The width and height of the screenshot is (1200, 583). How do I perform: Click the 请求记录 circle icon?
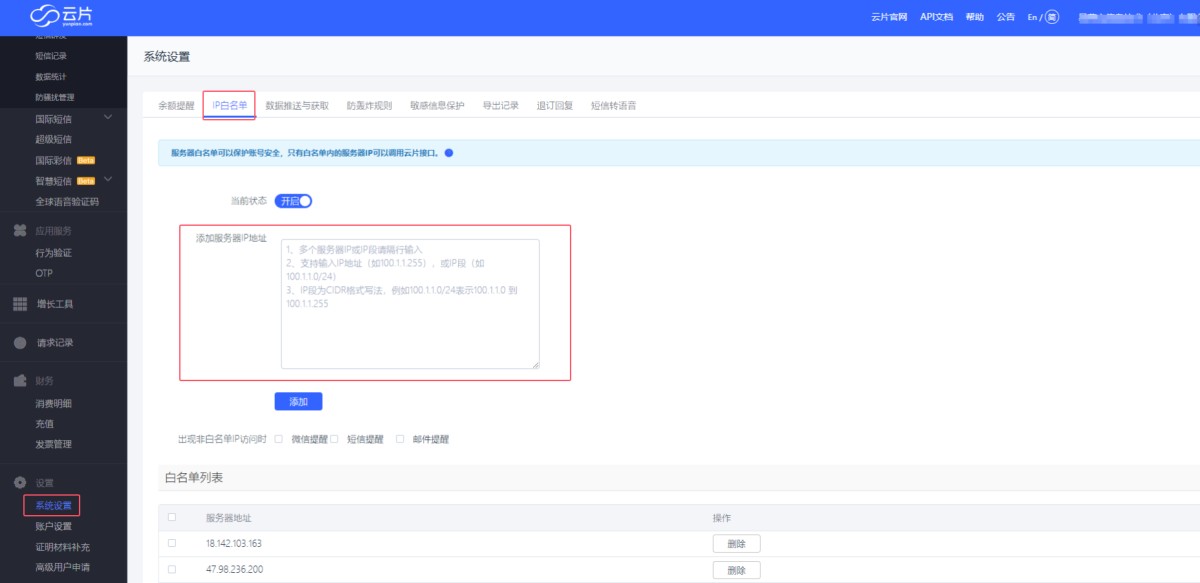coord(19,343)
